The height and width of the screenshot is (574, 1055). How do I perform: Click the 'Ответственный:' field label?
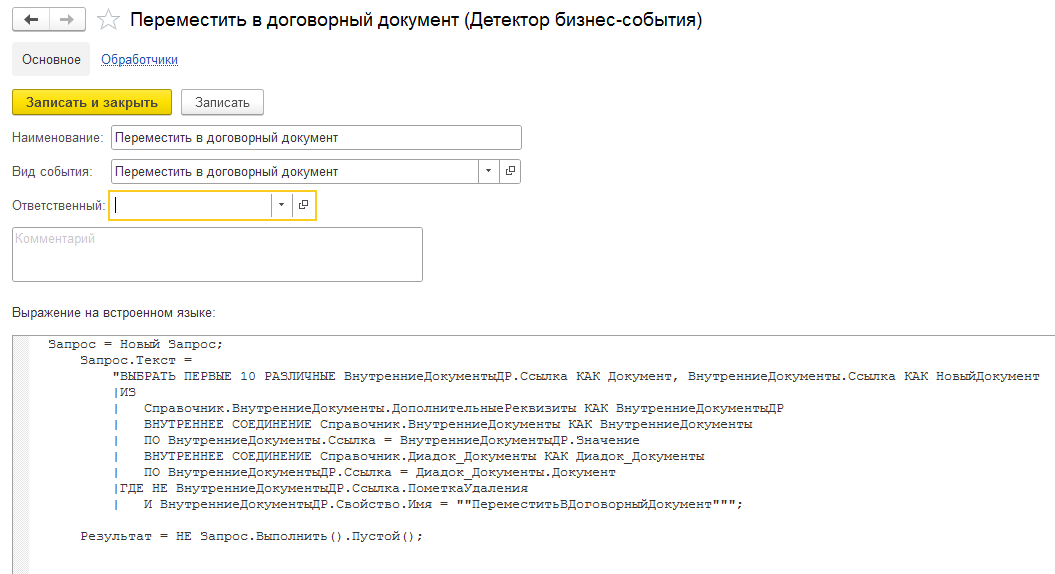(59, 205)
